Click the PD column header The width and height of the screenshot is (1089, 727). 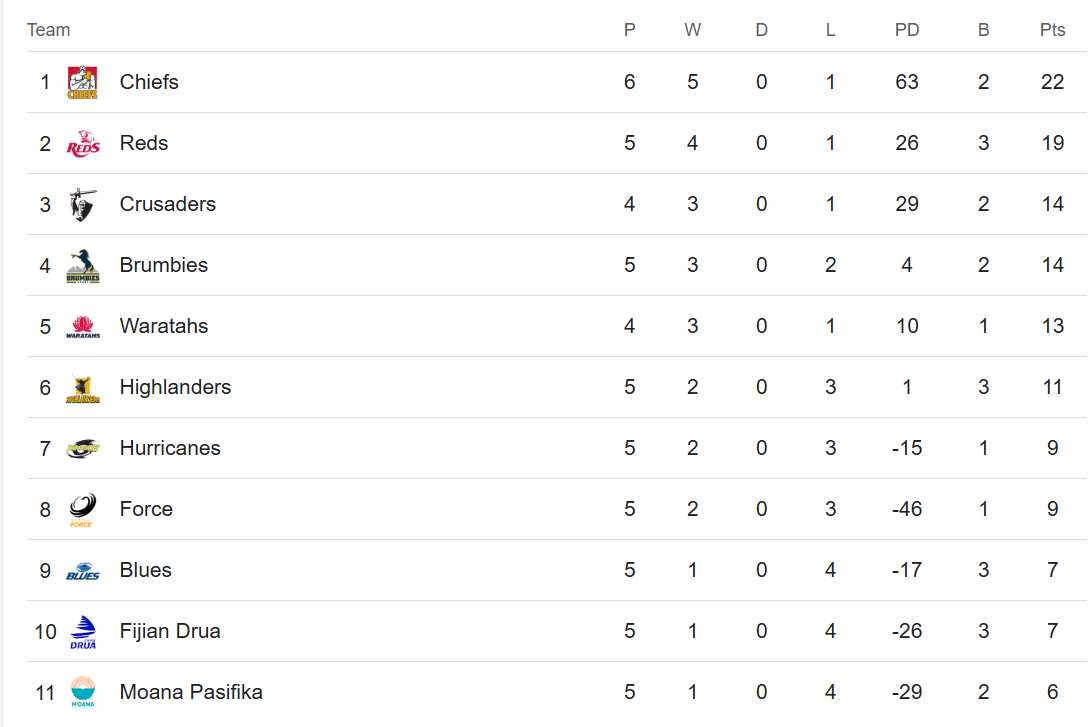[x=907, y=30]
